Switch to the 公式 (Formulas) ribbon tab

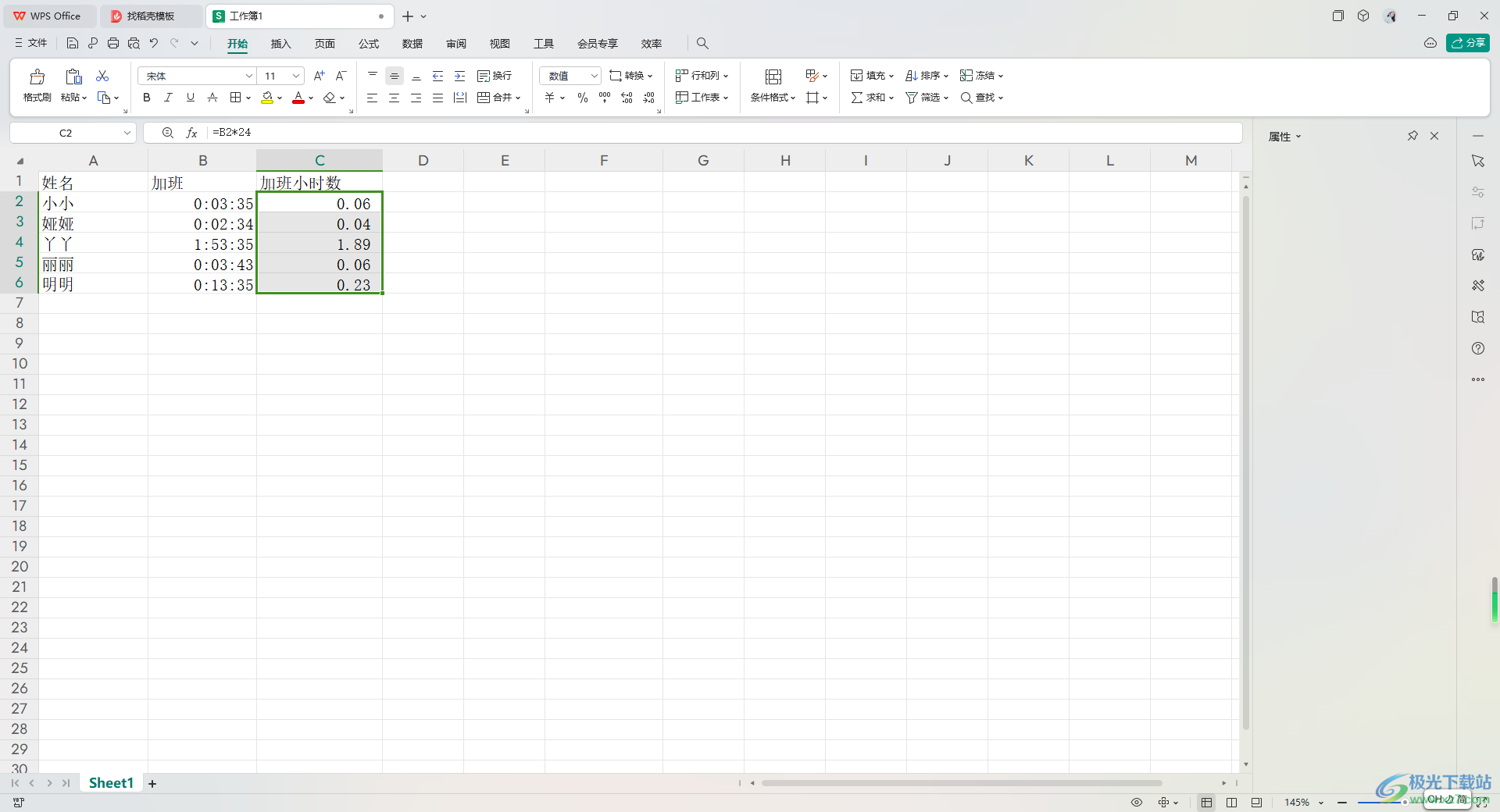pos(369,44)
